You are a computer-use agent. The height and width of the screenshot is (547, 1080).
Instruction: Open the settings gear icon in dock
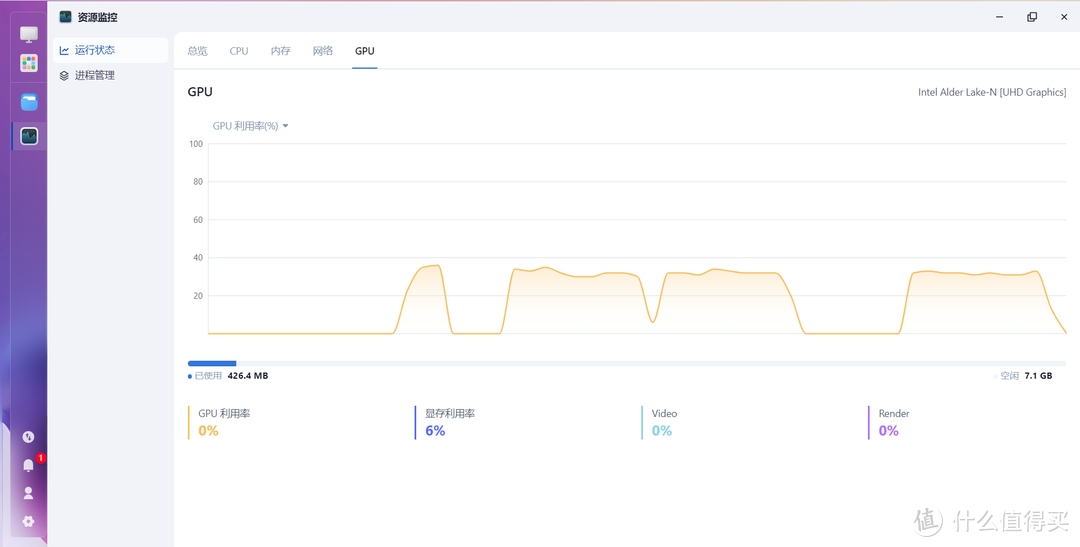[28, 522]
